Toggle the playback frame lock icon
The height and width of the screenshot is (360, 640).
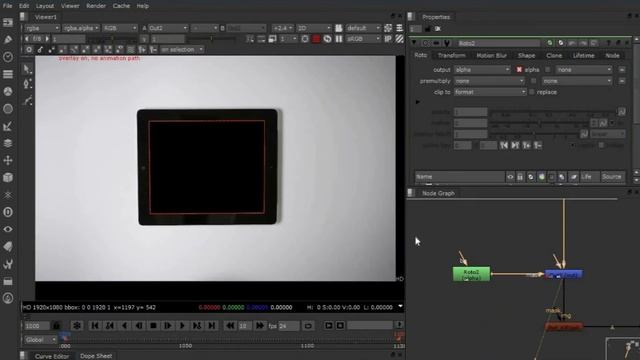[57, 326]
